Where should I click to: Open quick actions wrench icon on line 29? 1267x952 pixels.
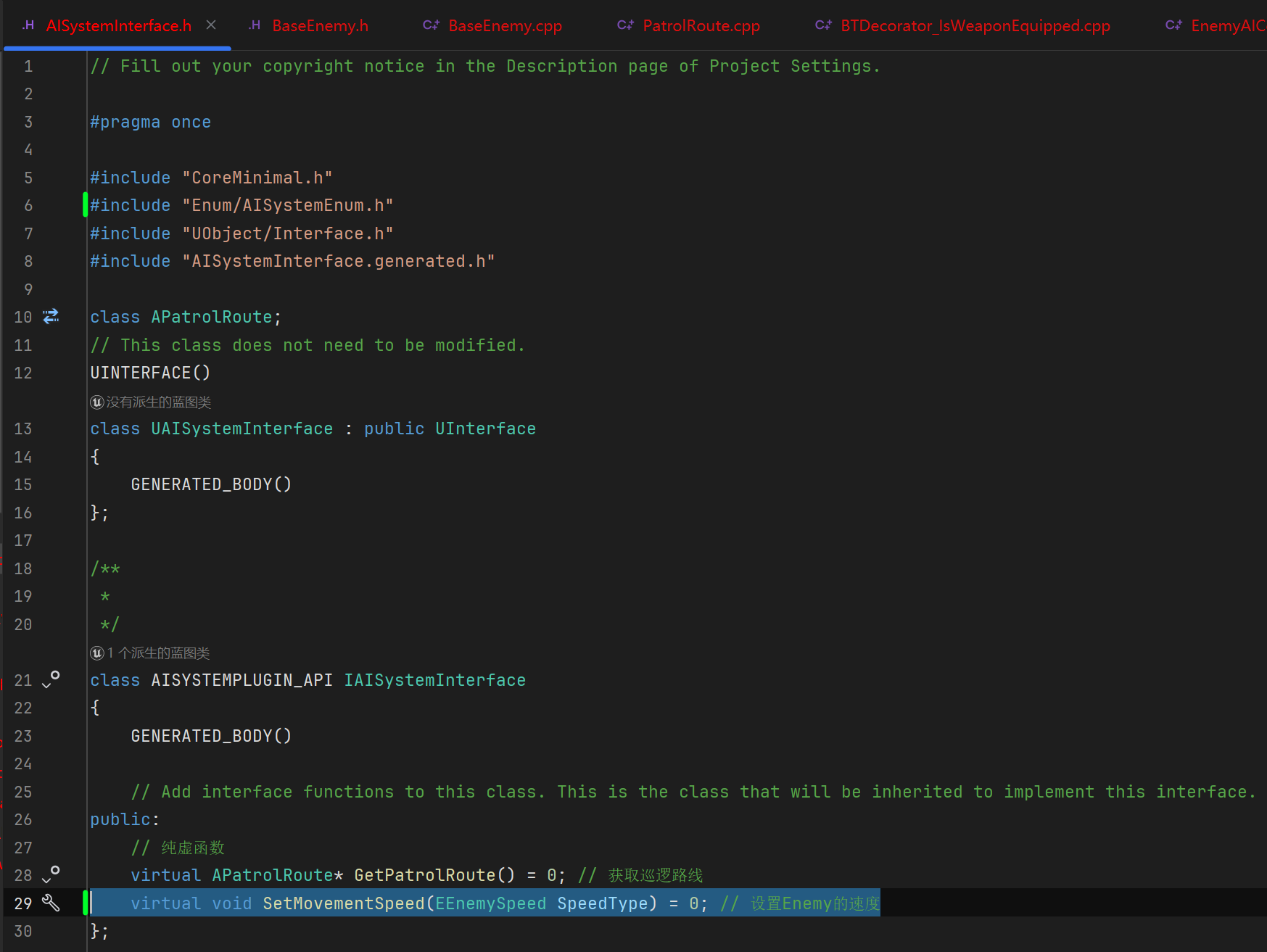coord(51,903)
